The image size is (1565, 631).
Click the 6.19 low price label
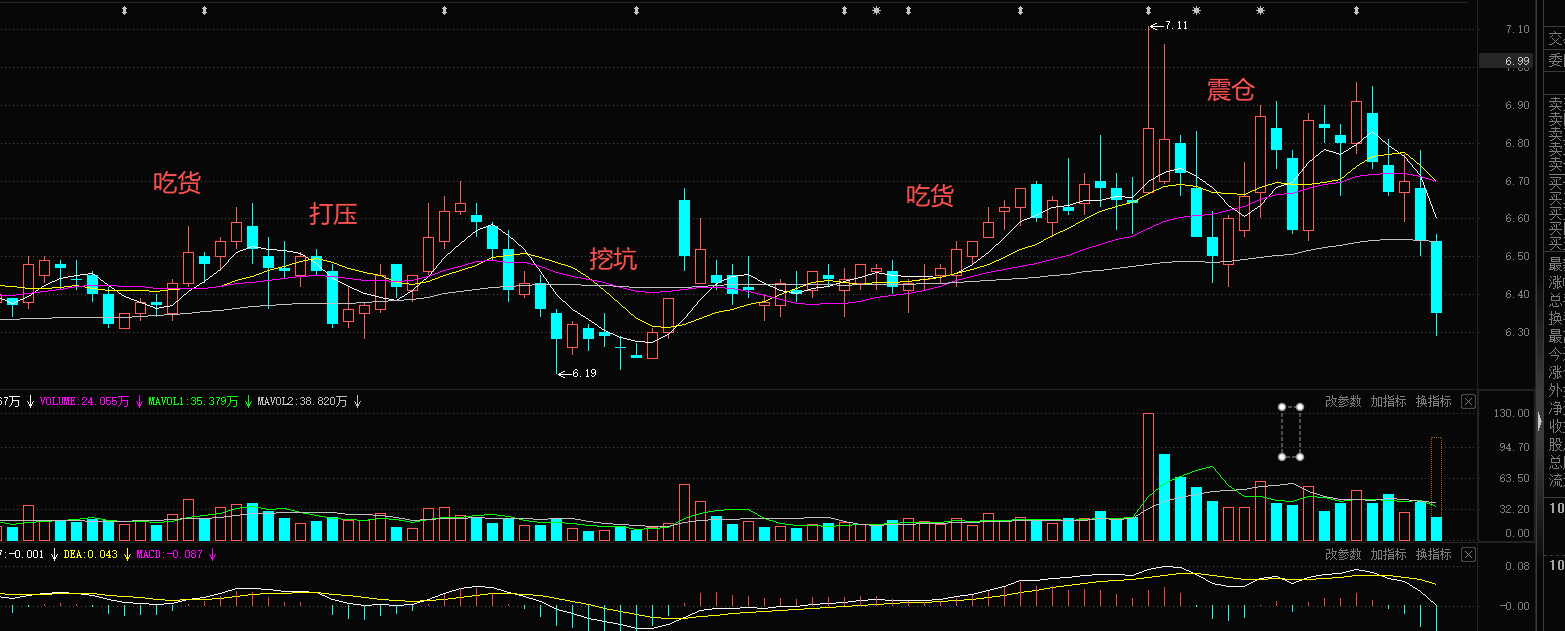[x=584, y=373]
